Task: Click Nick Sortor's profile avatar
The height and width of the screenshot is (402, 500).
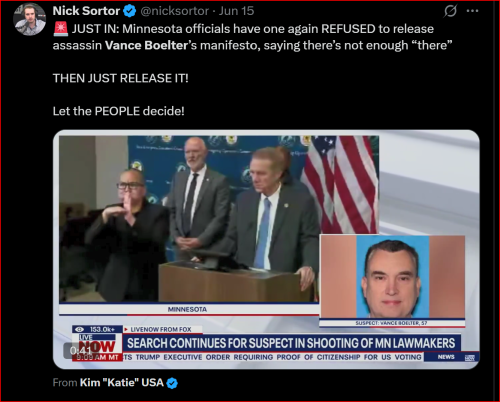Action: [29, 19]
